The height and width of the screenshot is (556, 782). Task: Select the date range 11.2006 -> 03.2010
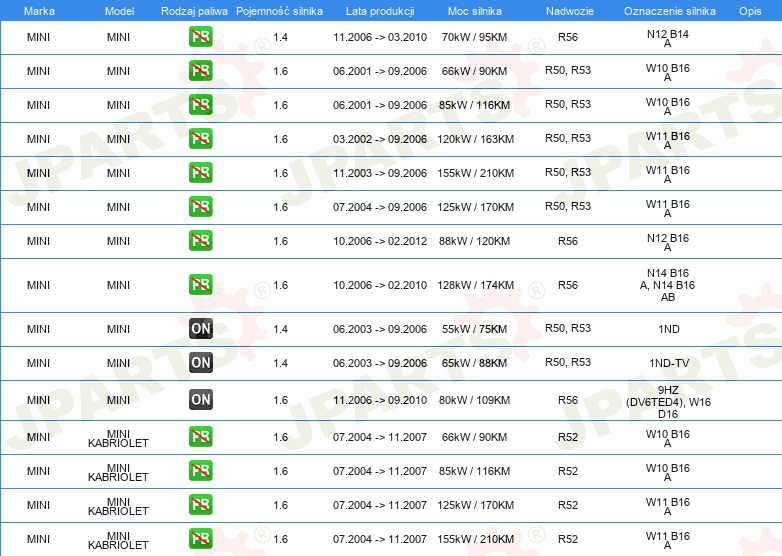click(x=380, y=37)
